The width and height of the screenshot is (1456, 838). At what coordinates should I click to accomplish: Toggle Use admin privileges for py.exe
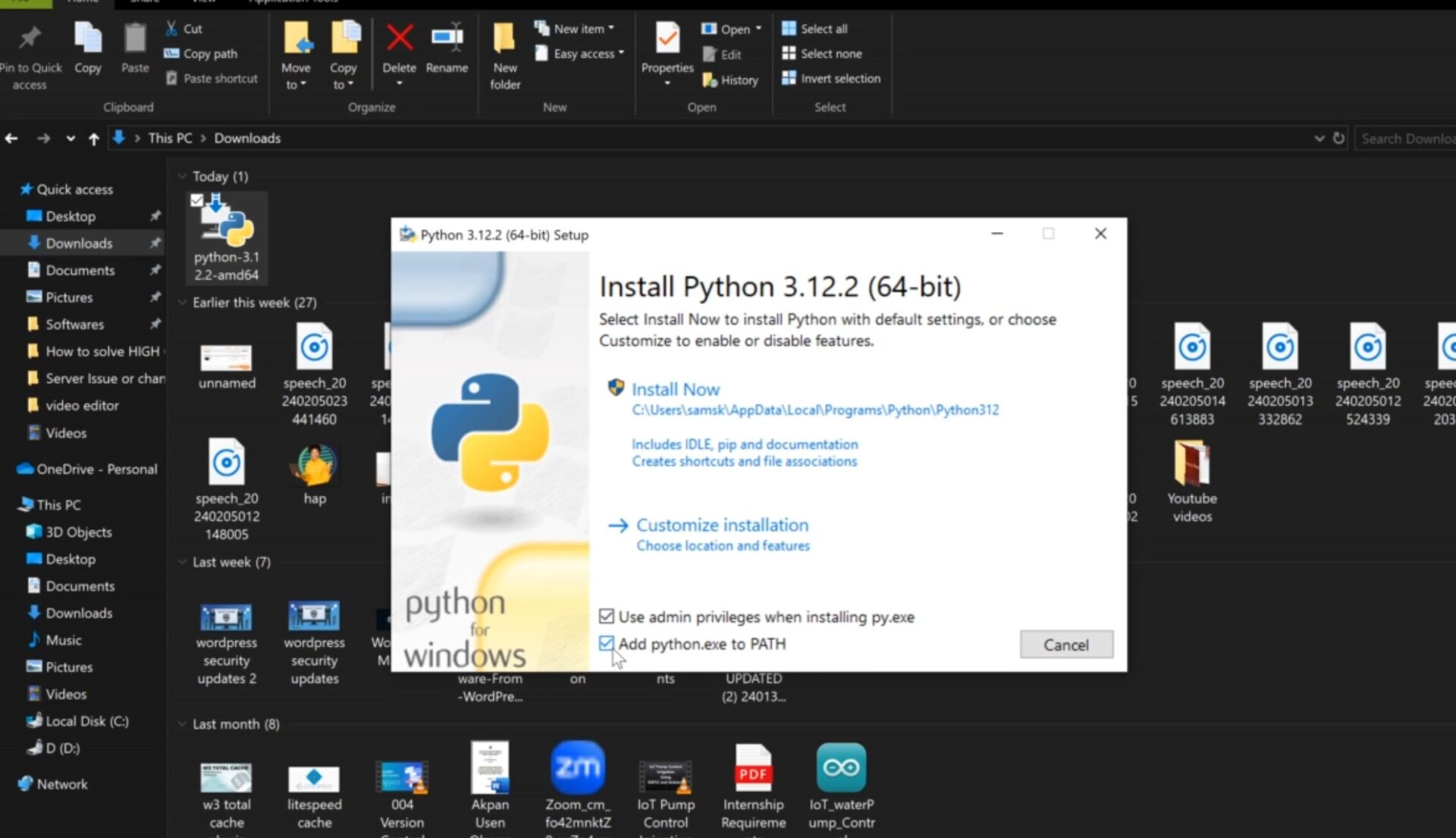[606, 617]
